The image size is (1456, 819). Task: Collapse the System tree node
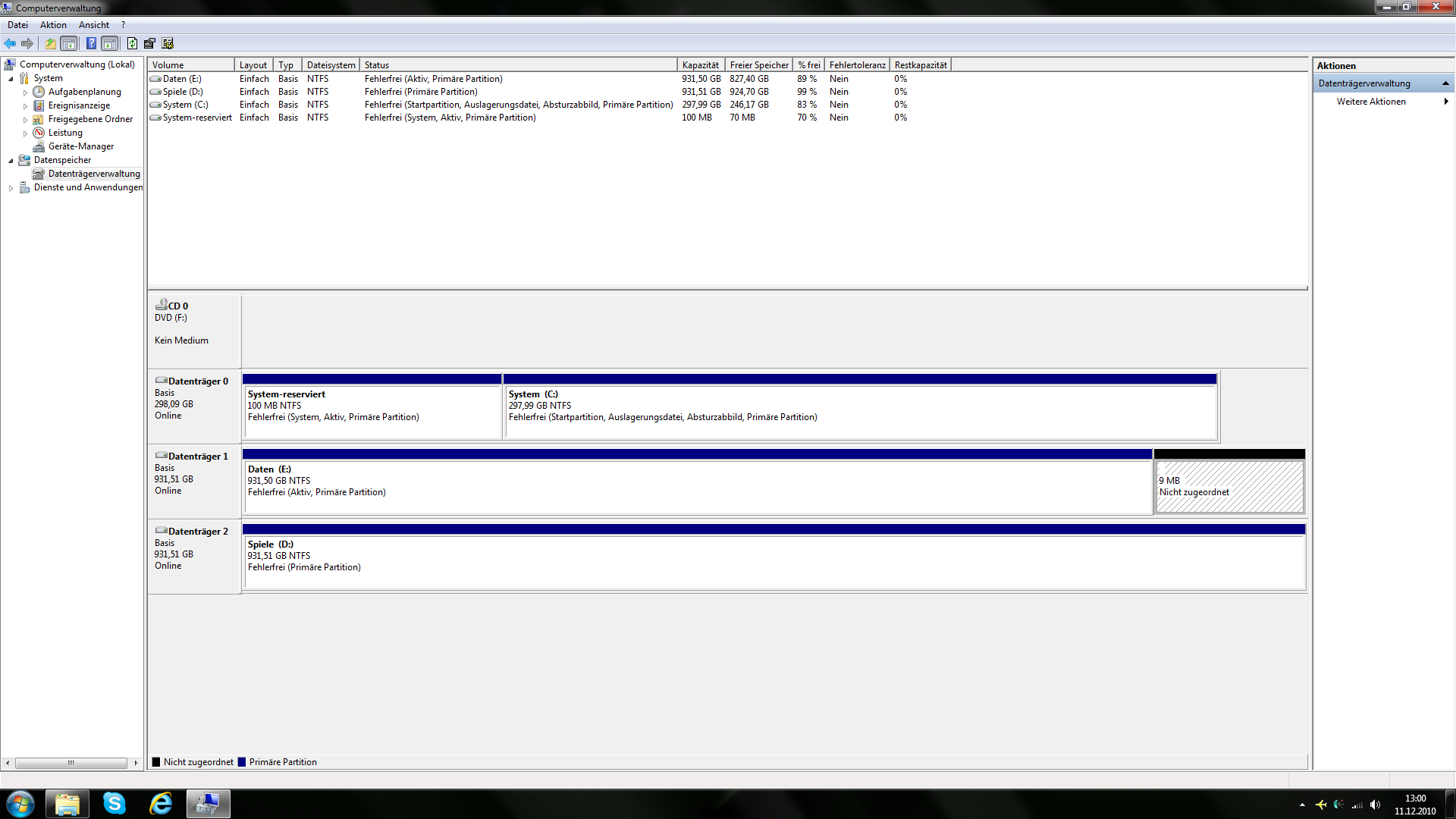(11, 79)
